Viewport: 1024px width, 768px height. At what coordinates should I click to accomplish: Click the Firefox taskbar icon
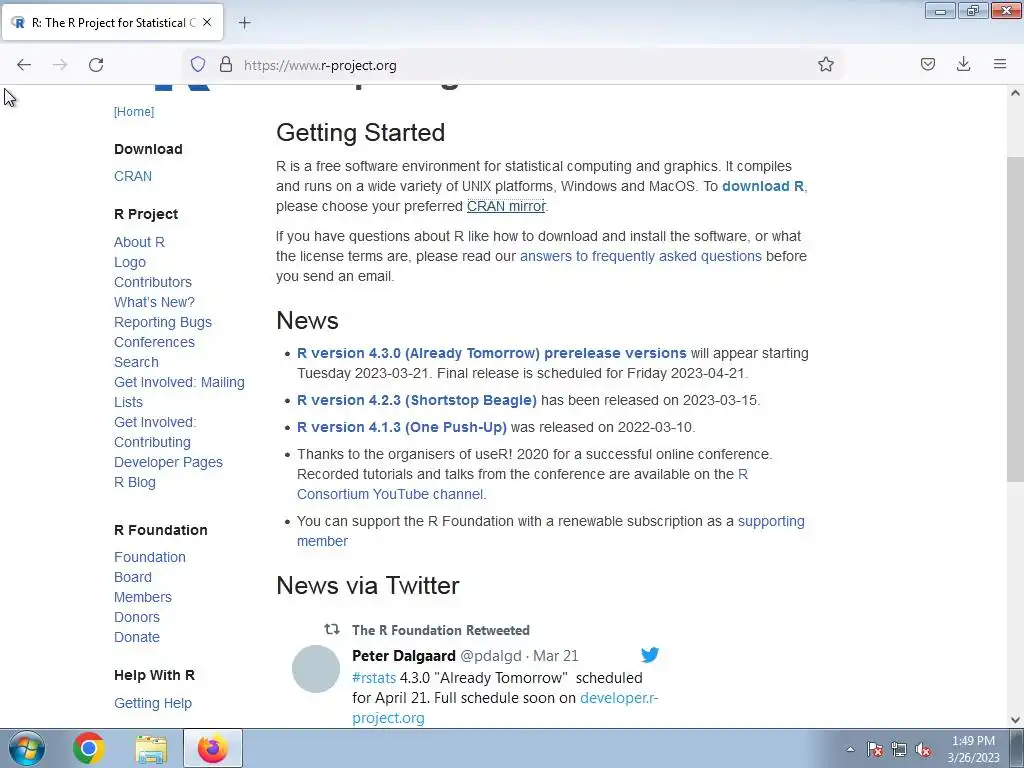tap(213, 748)
